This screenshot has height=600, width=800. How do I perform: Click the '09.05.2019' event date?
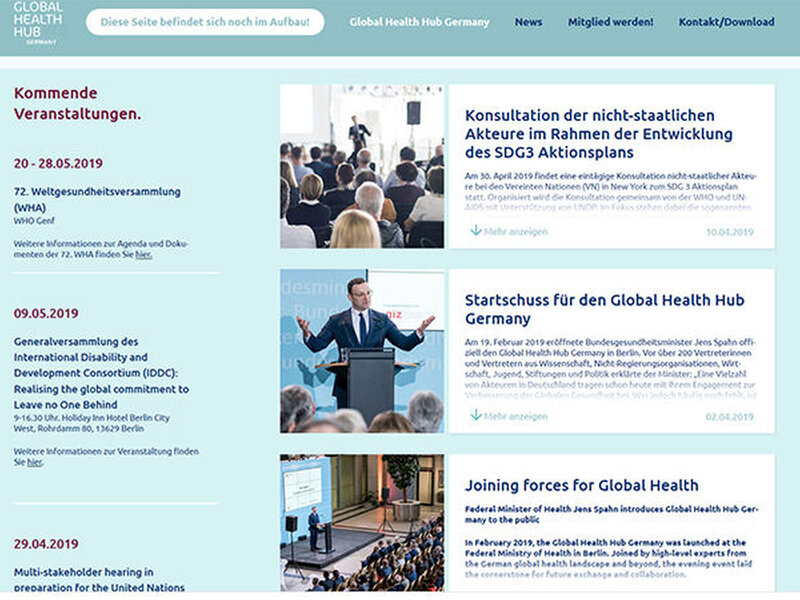pyautogui.click(x=46, y=313)
